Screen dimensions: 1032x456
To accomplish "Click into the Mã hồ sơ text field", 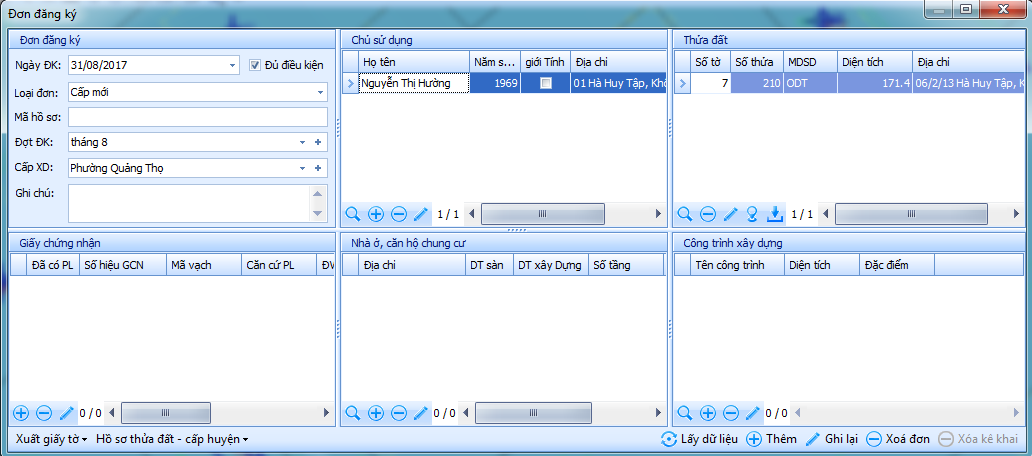I will [x=197, y=118].
